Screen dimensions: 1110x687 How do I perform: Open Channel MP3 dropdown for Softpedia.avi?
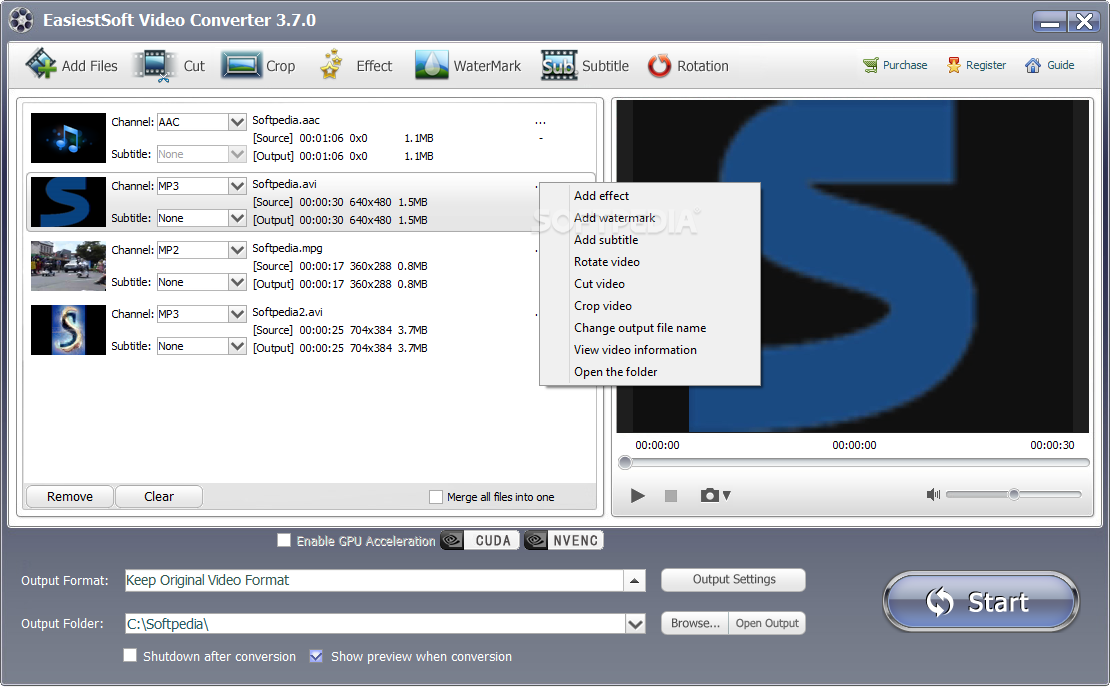pos(237,186)
